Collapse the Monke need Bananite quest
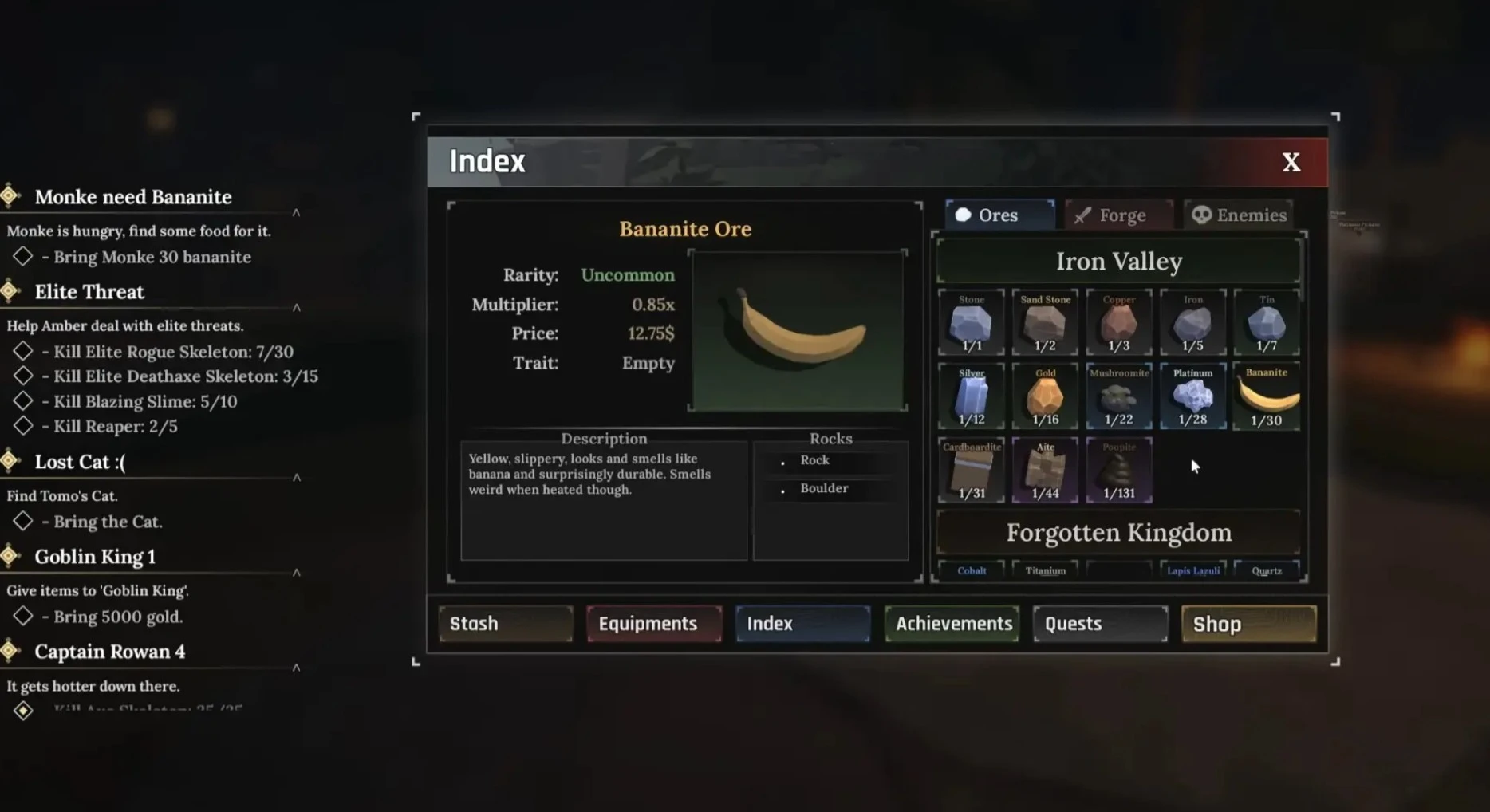 [x=296, y=212]
